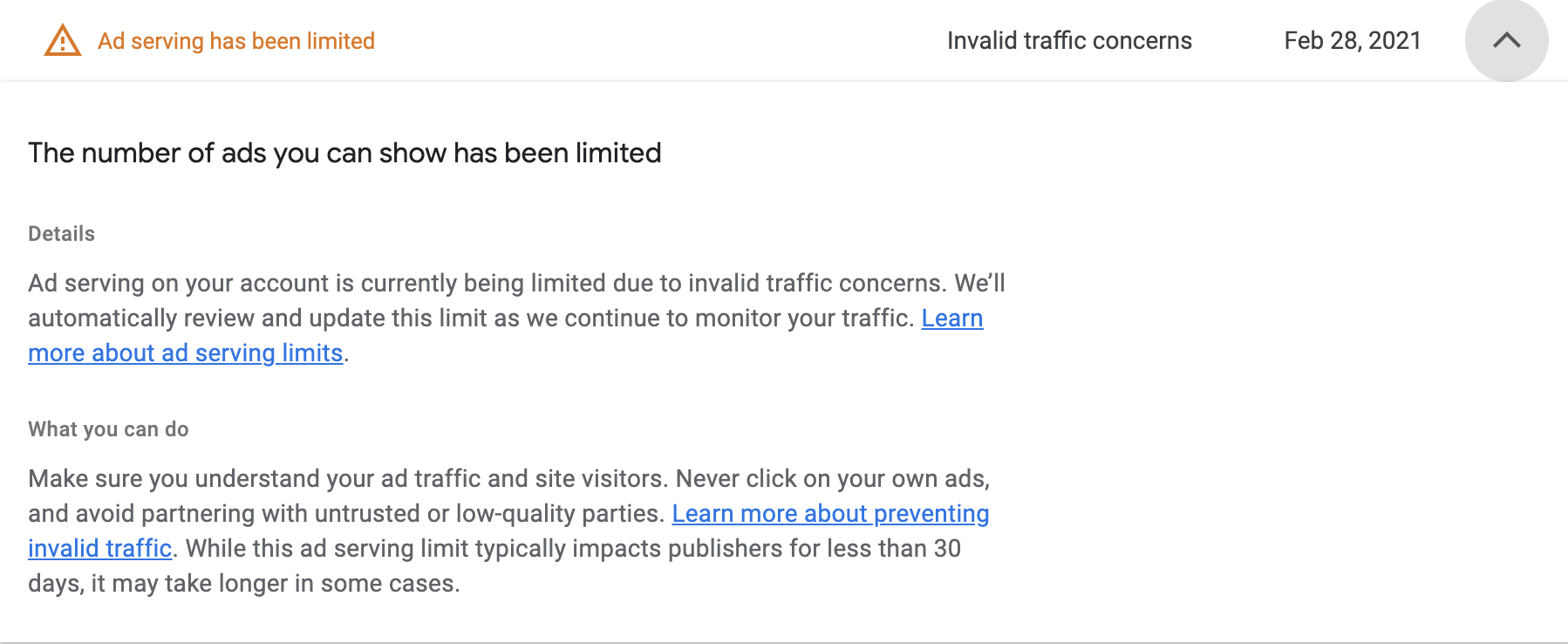The height and width of the screenshot is (644, 1568).
Task: Click the 'What you can do' heading
Action: (x=108, y=429)
